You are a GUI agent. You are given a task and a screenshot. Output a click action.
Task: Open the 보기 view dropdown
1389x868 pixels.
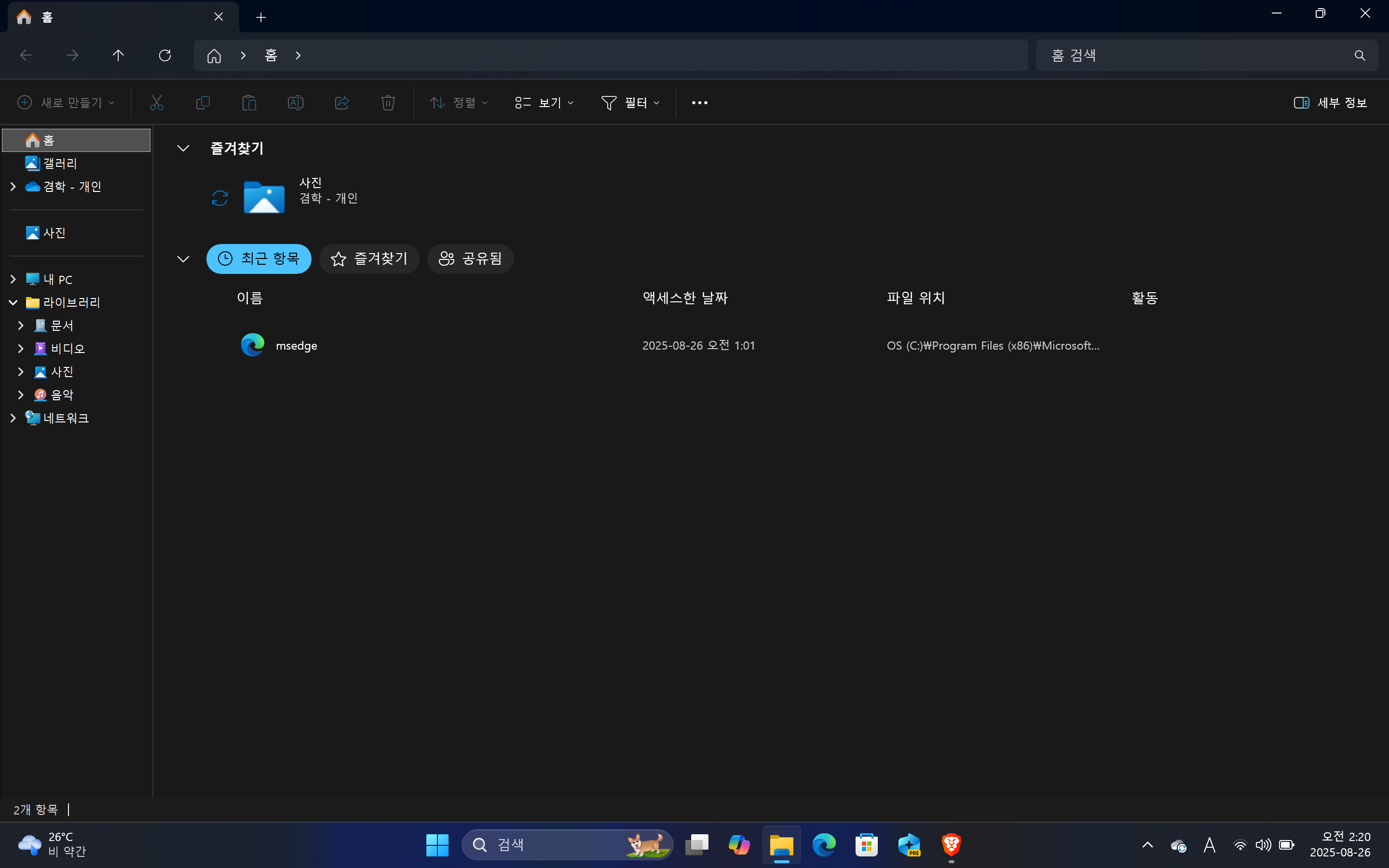click(x=544, y=103)
